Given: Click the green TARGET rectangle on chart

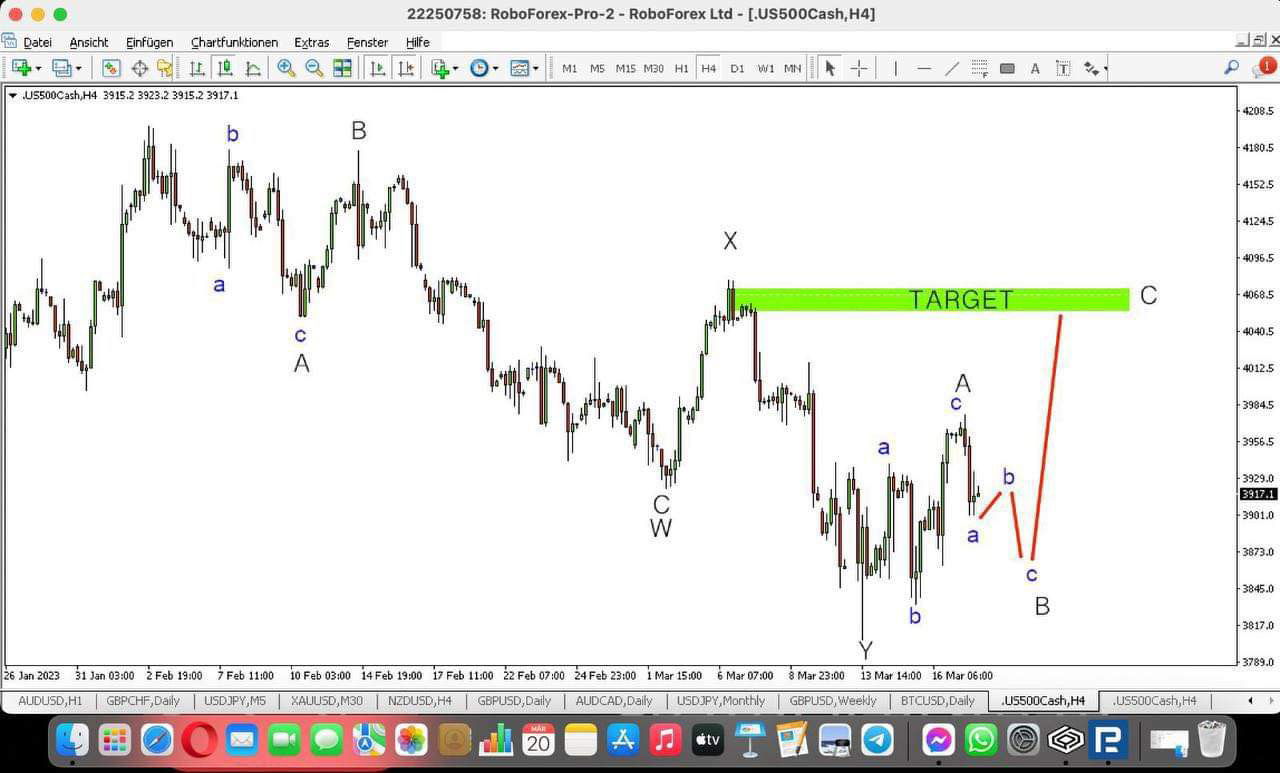Looking at the screenshot, I should coord(930,299).
